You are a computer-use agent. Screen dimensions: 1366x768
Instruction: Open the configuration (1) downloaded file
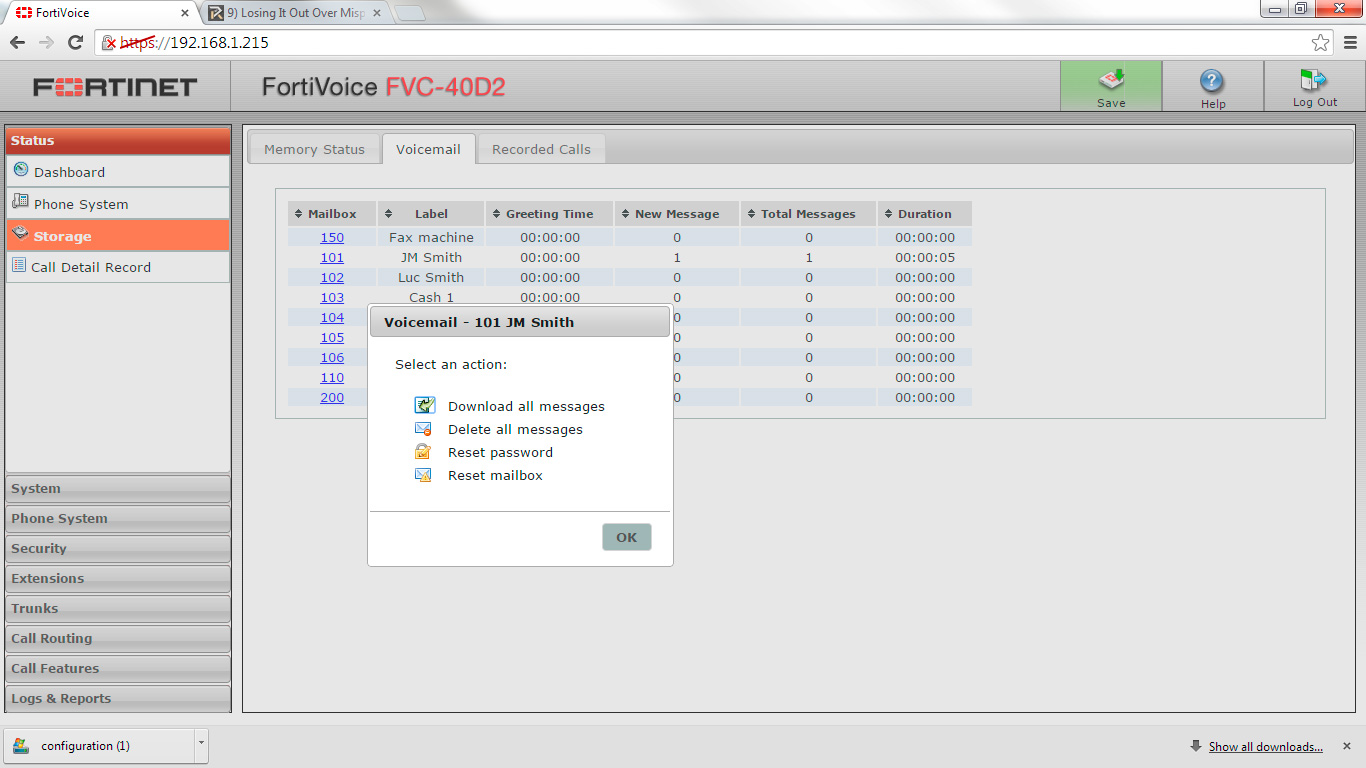tap(100, 745)
